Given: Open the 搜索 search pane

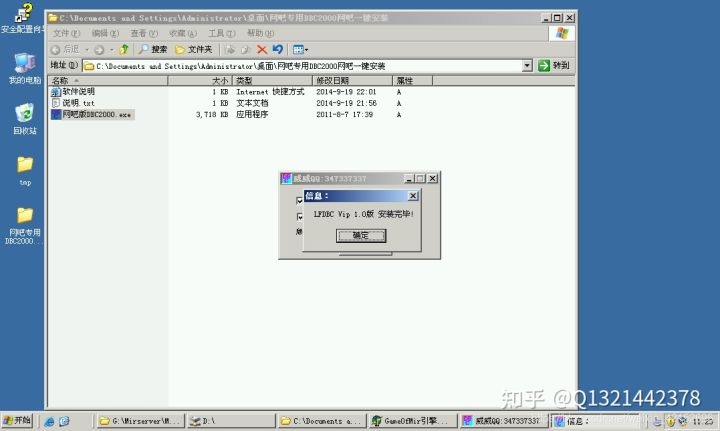Looking at the screenshot, I should pyautogui.click(x=153, y=49).
